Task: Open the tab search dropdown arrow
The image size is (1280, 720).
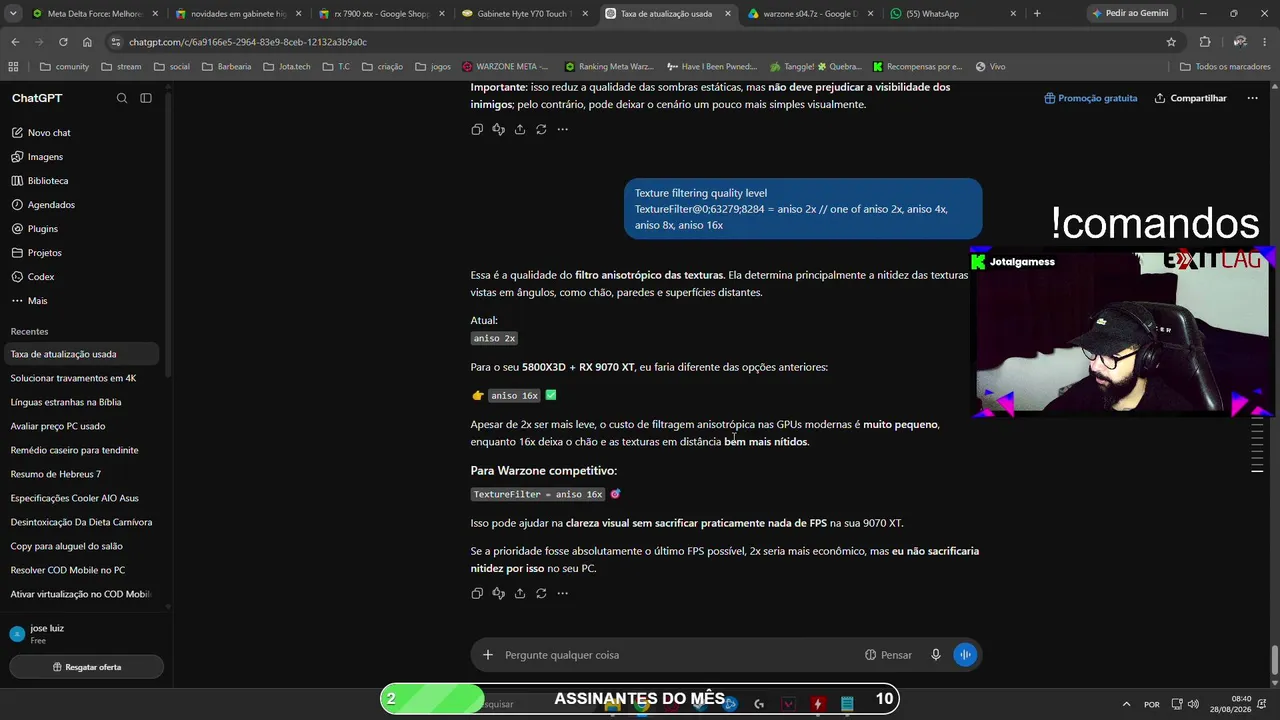Action: 13,14
